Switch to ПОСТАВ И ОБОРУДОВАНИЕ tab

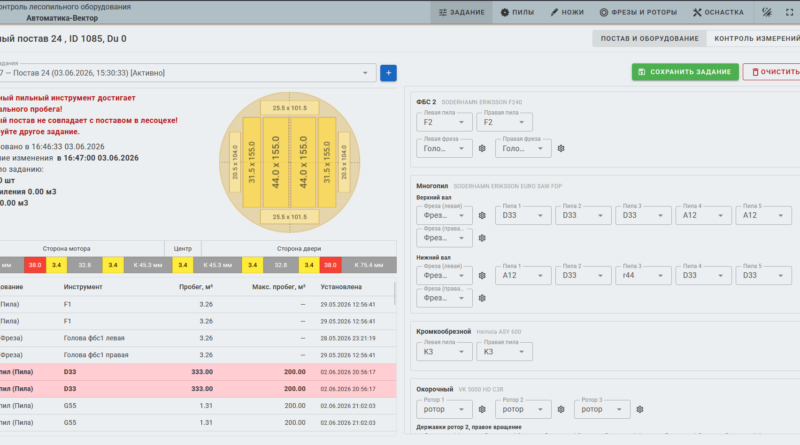coord(649,38)
